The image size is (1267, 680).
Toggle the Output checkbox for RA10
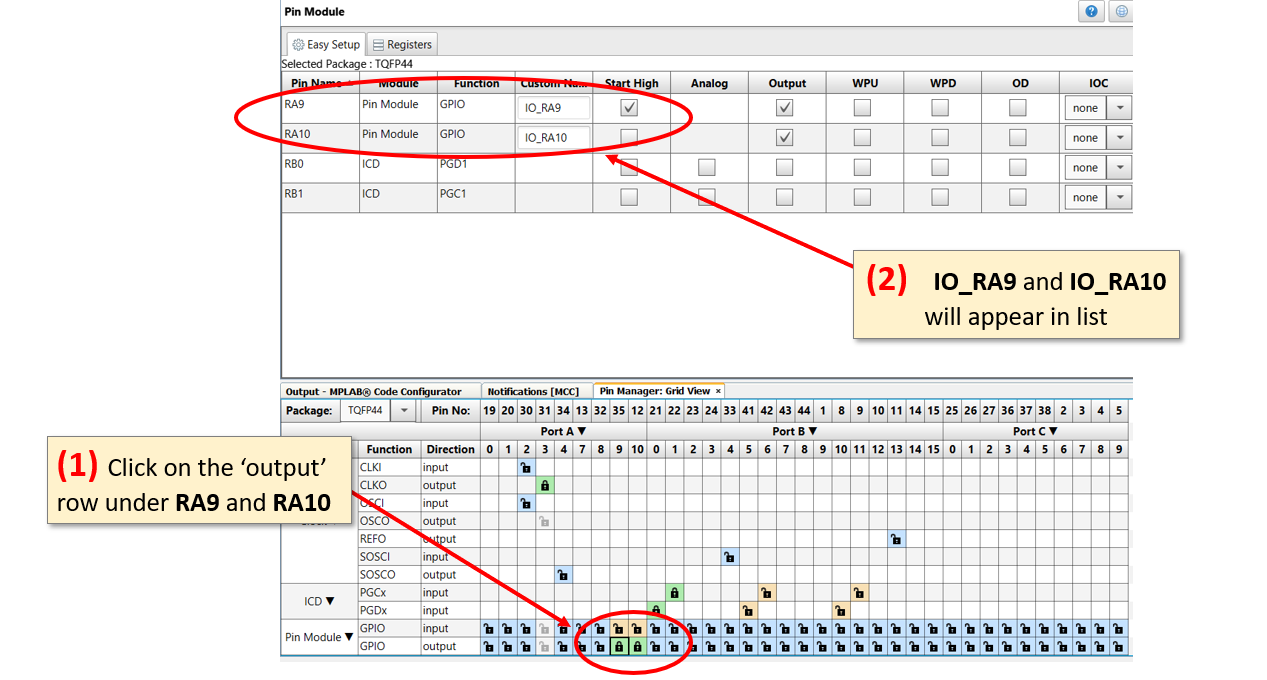click(x=785, y=138)
